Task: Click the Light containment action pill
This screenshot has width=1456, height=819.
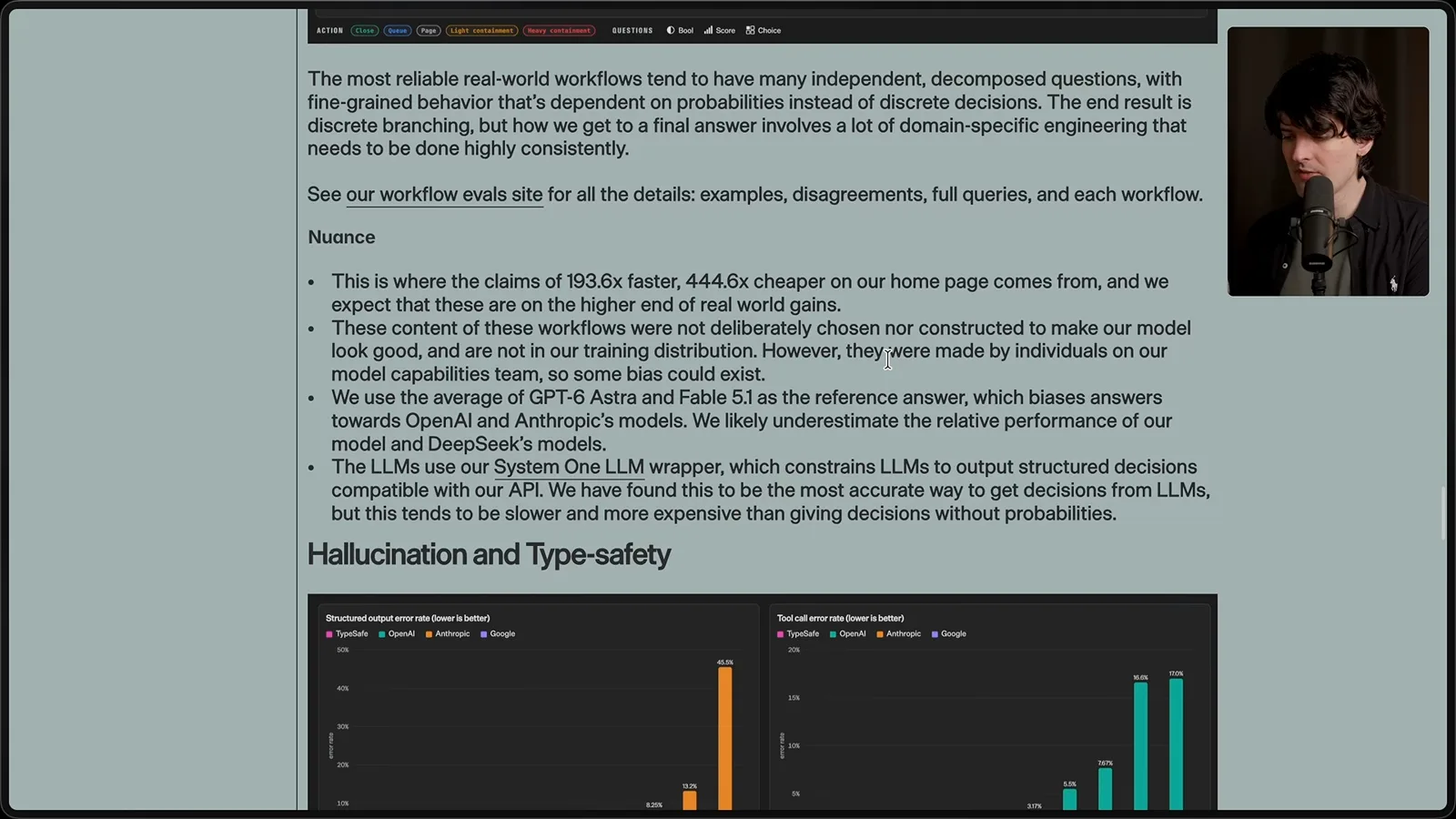Action: (482, 30)
